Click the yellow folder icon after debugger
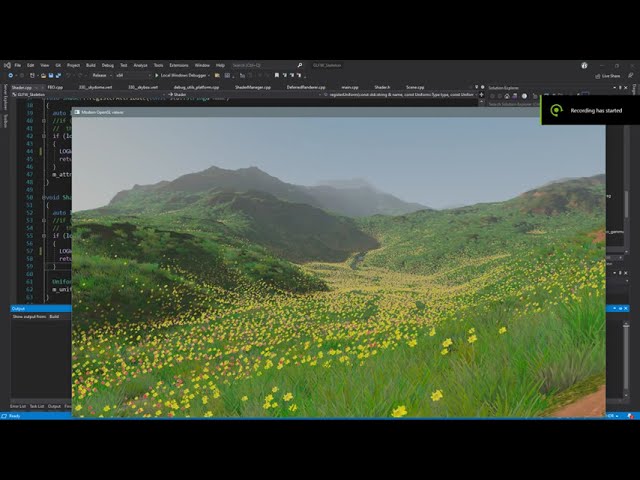This screenshot has height=480, width=640. tap(217, 76)
